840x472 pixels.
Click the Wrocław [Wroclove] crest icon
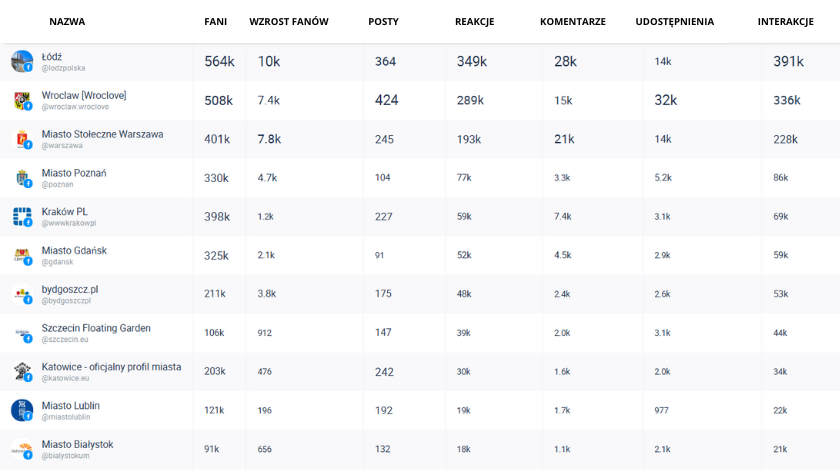(x=22, y=100)
